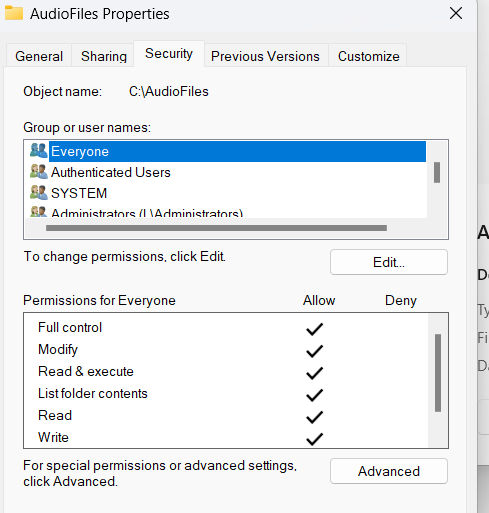Go to the Previous Versions tab
The width and height of the screenshot is (489, 513).
[265, 56]
